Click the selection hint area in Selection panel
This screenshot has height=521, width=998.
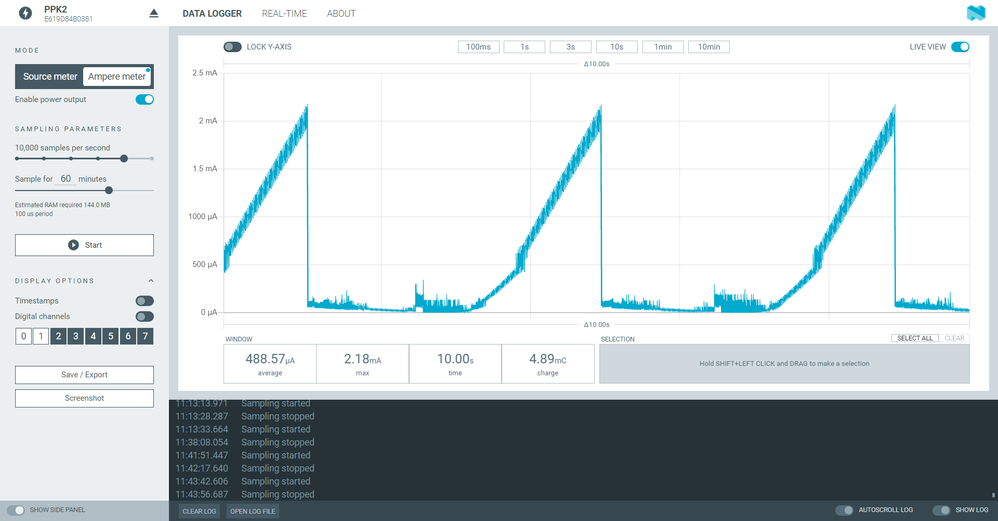[x=784, y=364]
